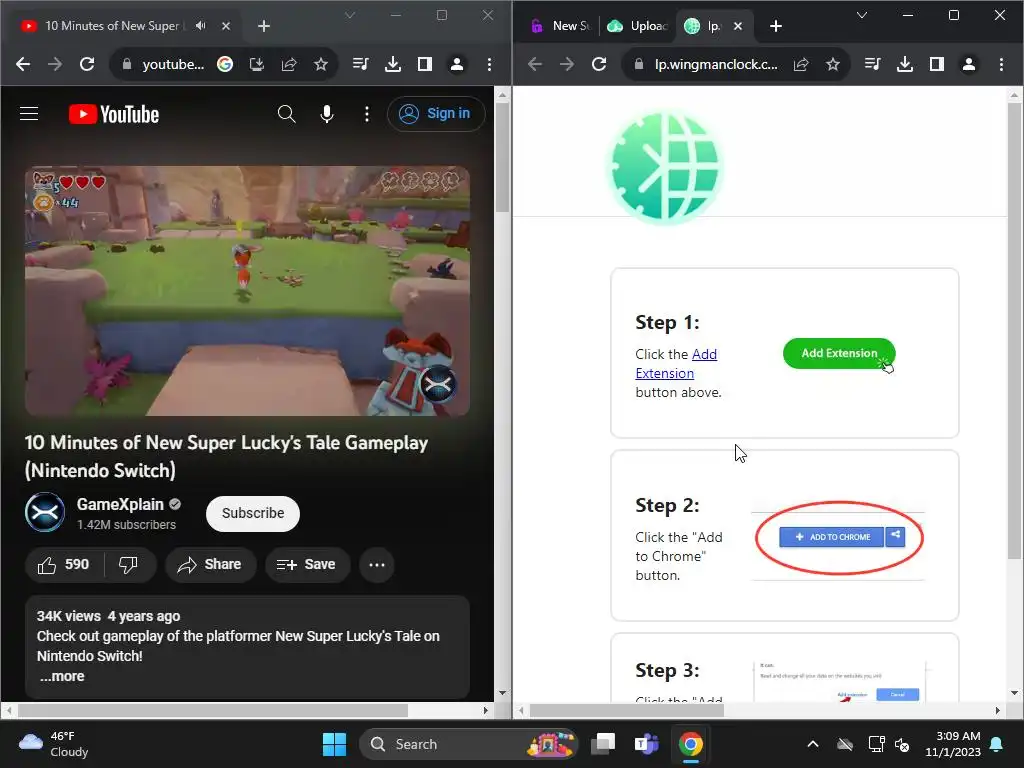Switch to the Upload tab
Viewport: 1024px width, 768px height.
point(638,26)
